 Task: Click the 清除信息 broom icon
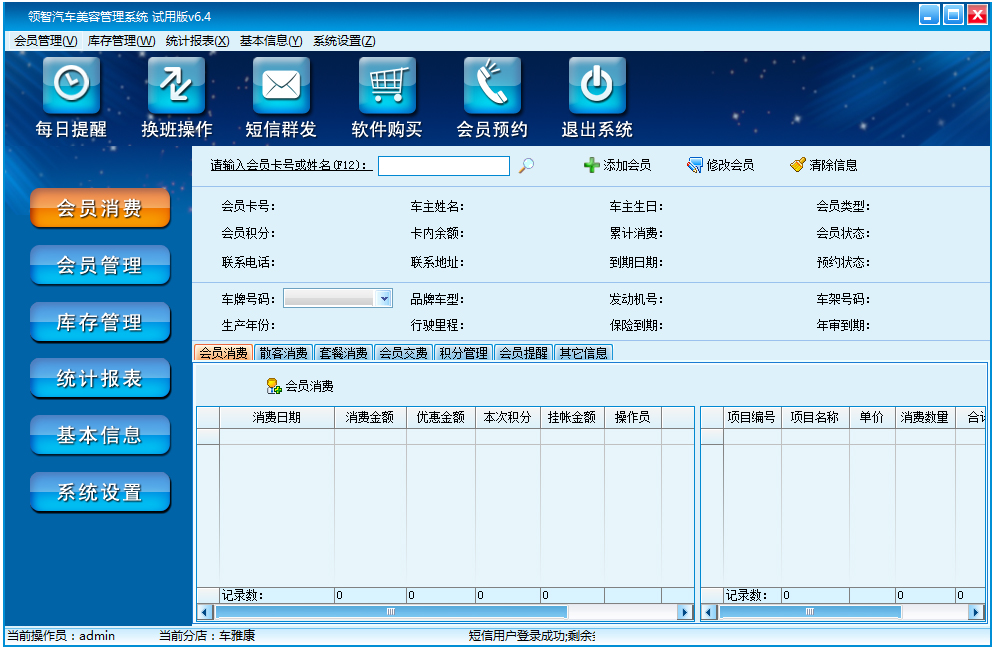point(797,165)
